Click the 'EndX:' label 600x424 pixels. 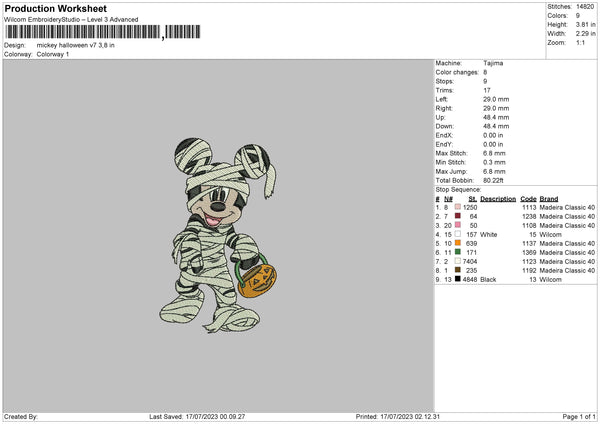pos(444,135)
